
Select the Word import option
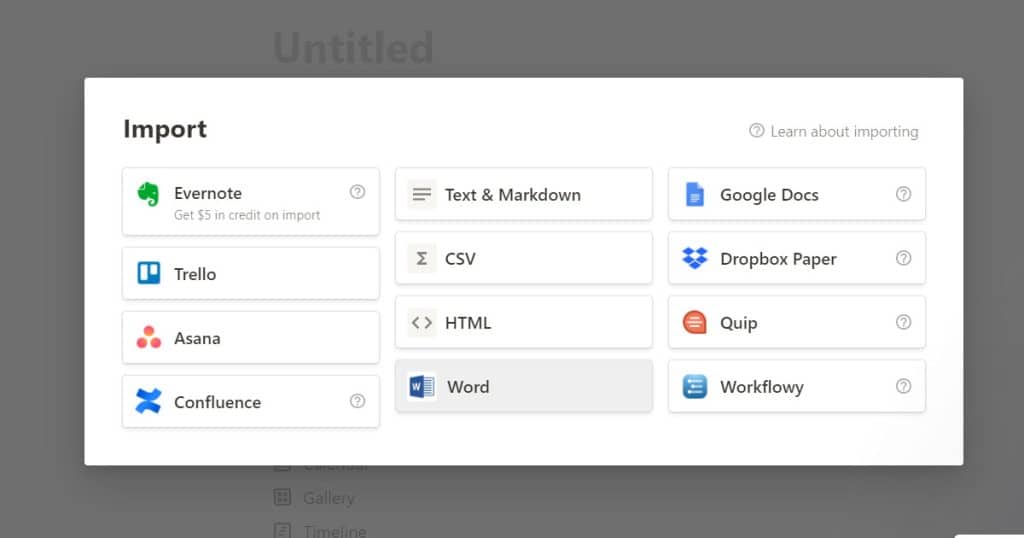(524, 386)
